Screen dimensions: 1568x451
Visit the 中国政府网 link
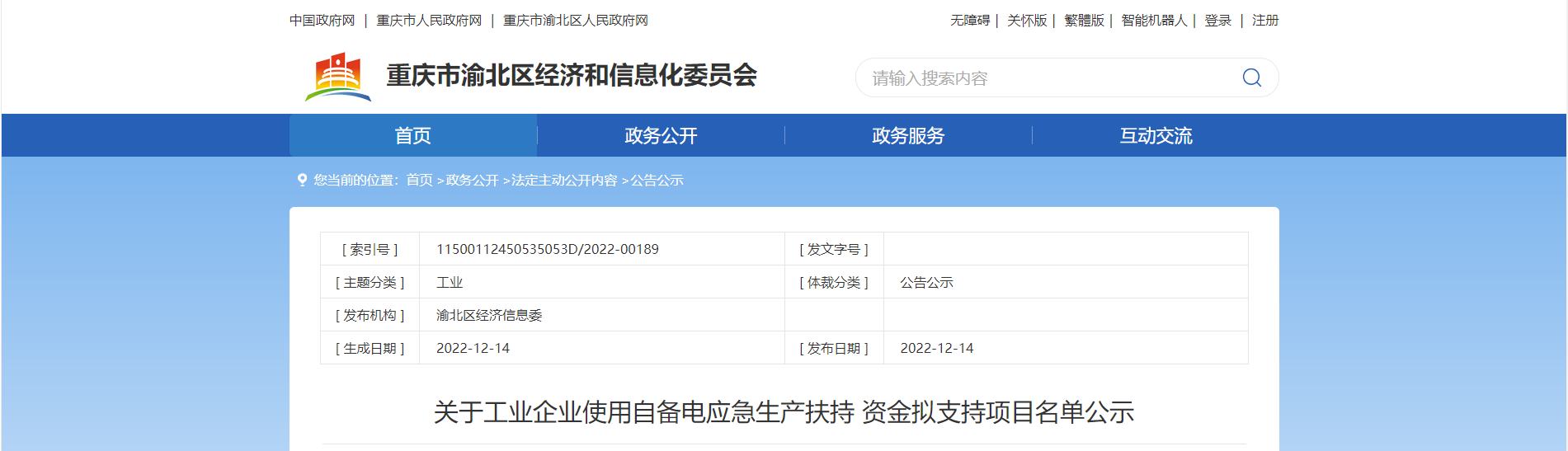tap(323, 21)
